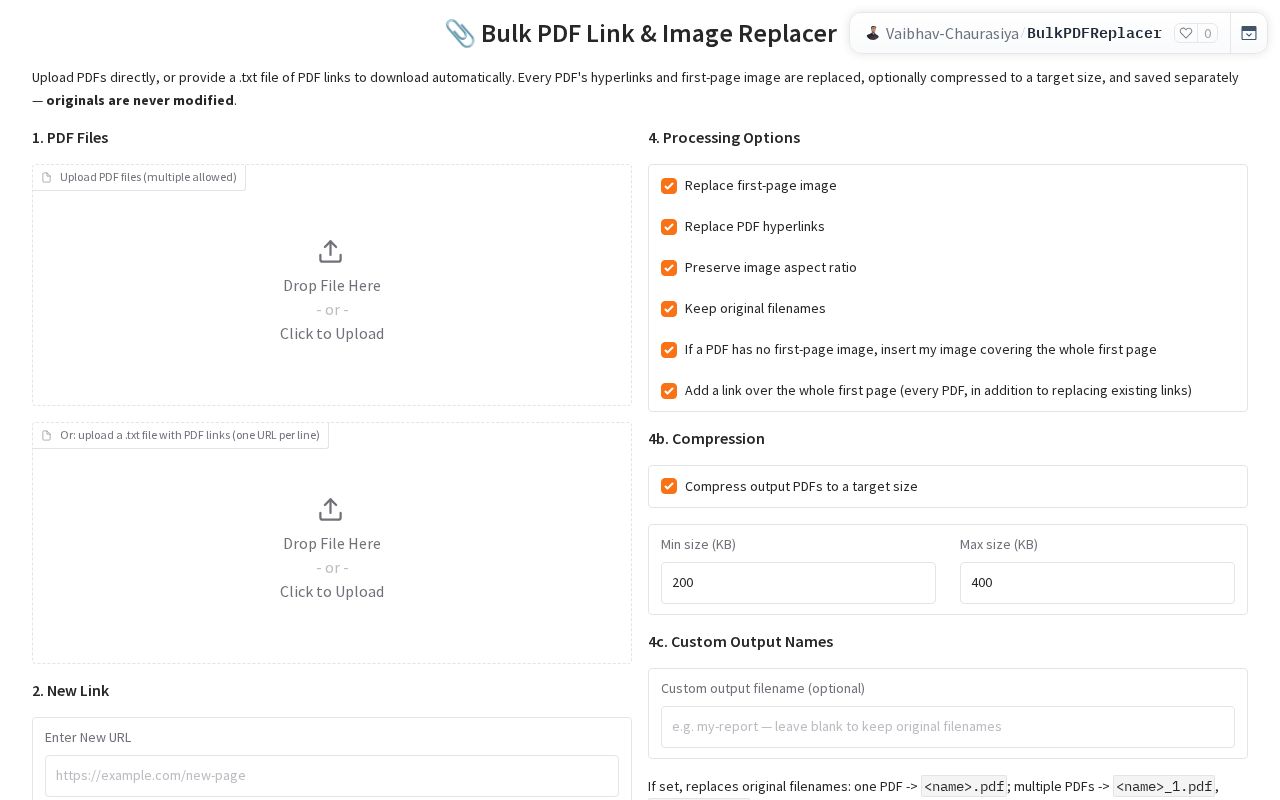
Task: Click the Enter New URL input box
Action: click(x=332, y=776)
